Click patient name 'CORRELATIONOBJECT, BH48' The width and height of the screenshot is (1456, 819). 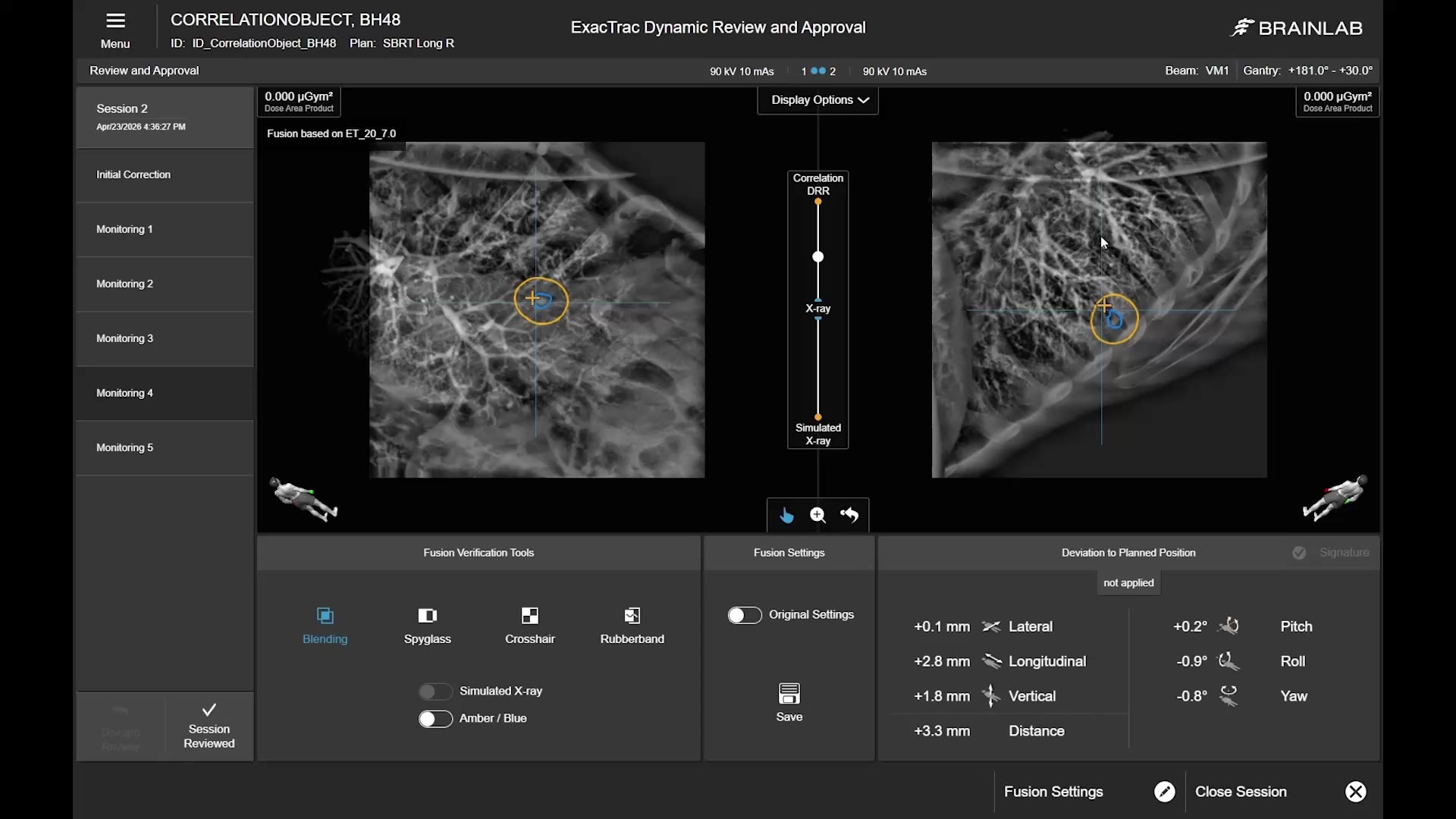(285, 20)
